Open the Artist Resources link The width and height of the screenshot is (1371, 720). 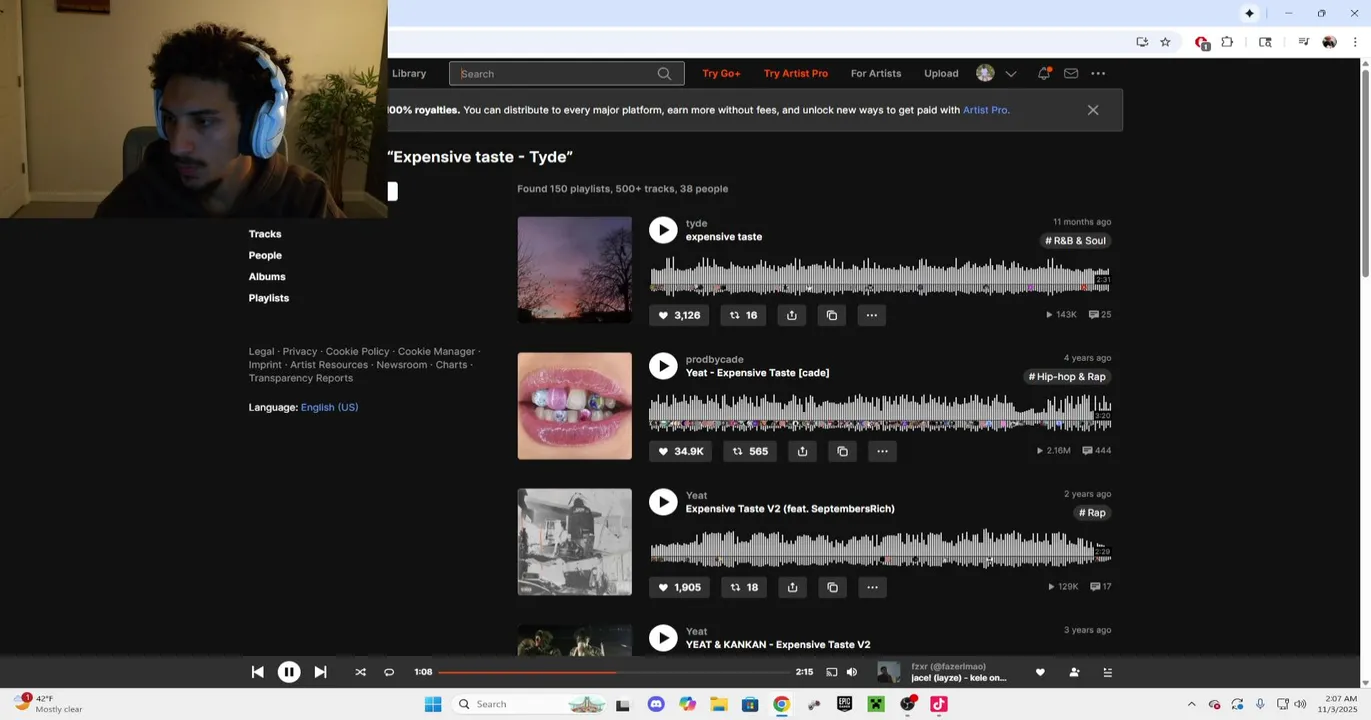pos(329,365)
